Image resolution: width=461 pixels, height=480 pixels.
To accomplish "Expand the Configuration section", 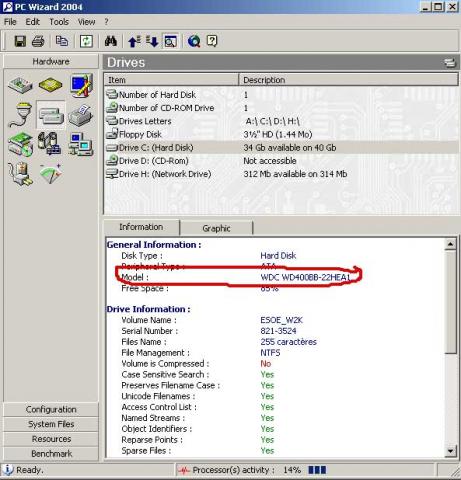I will (x=51, y=409).
